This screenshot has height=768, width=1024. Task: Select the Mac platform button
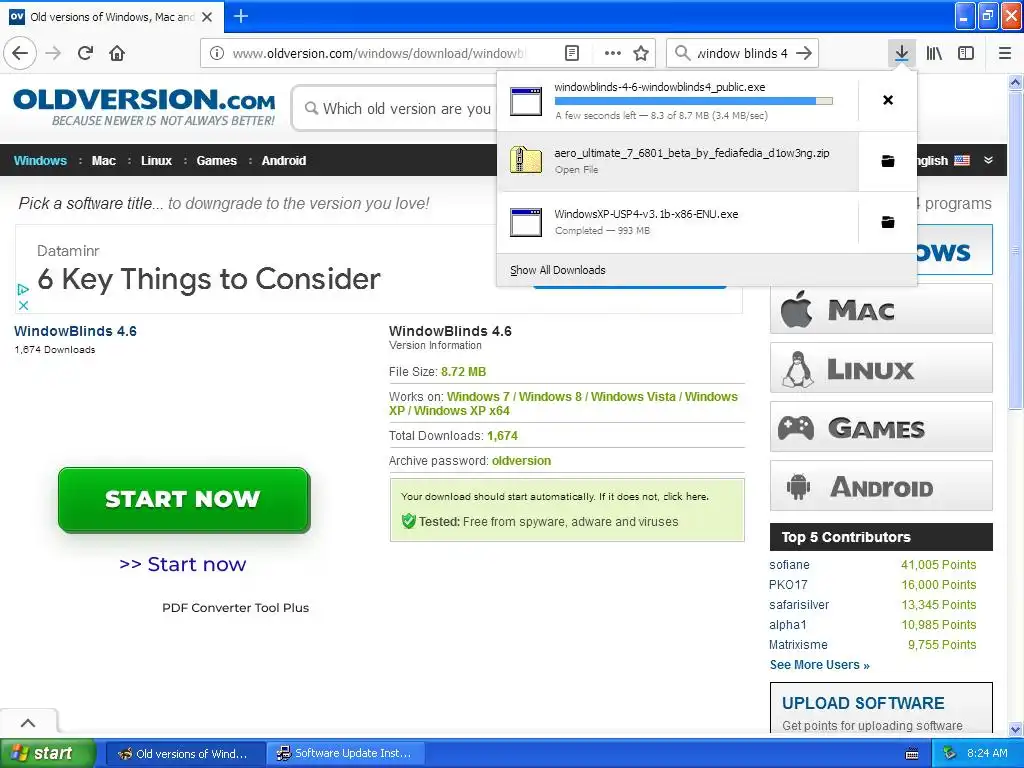pyautogui.click(x=881, y=309)
